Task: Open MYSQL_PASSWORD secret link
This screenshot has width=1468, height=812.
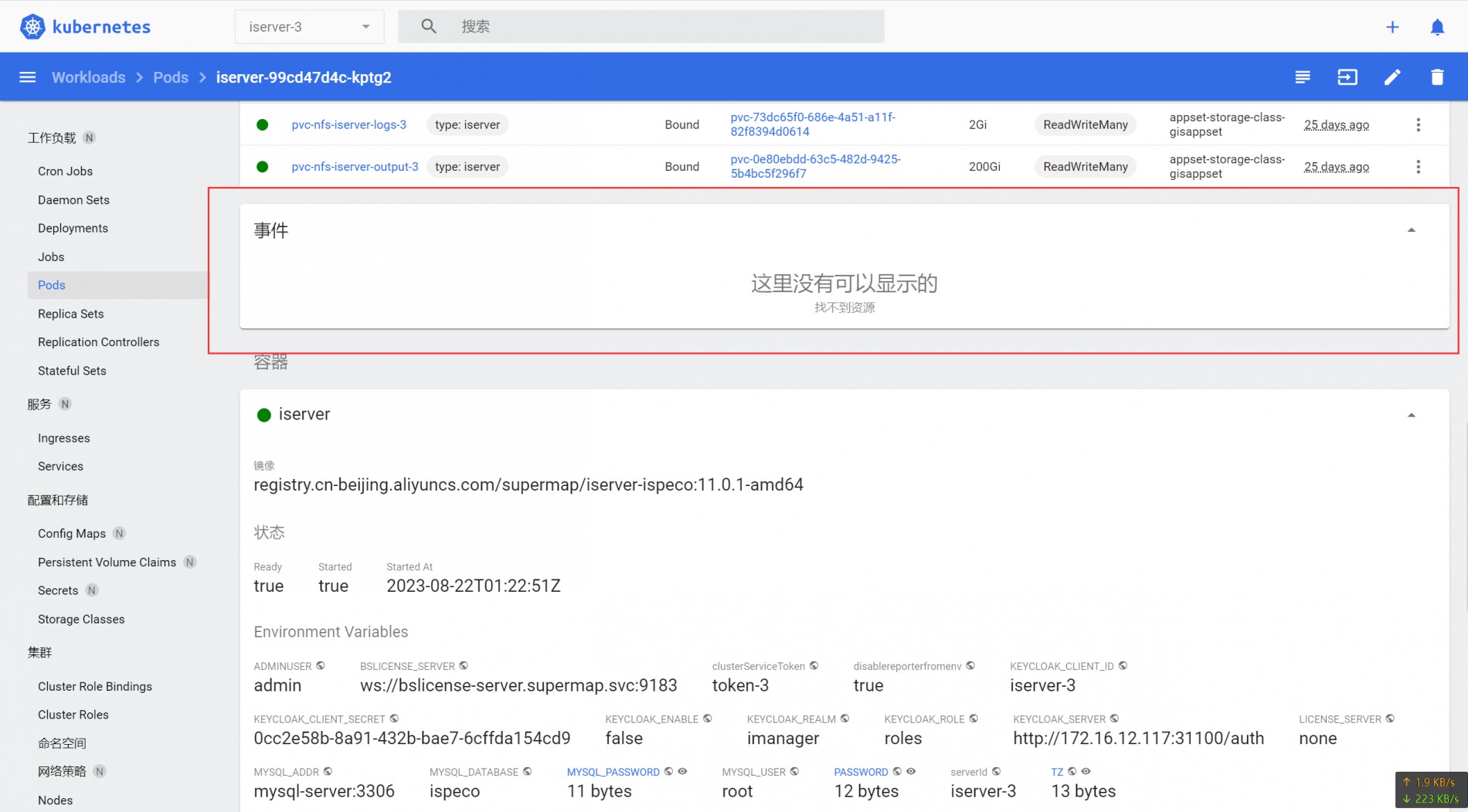Action: point(613,772)
